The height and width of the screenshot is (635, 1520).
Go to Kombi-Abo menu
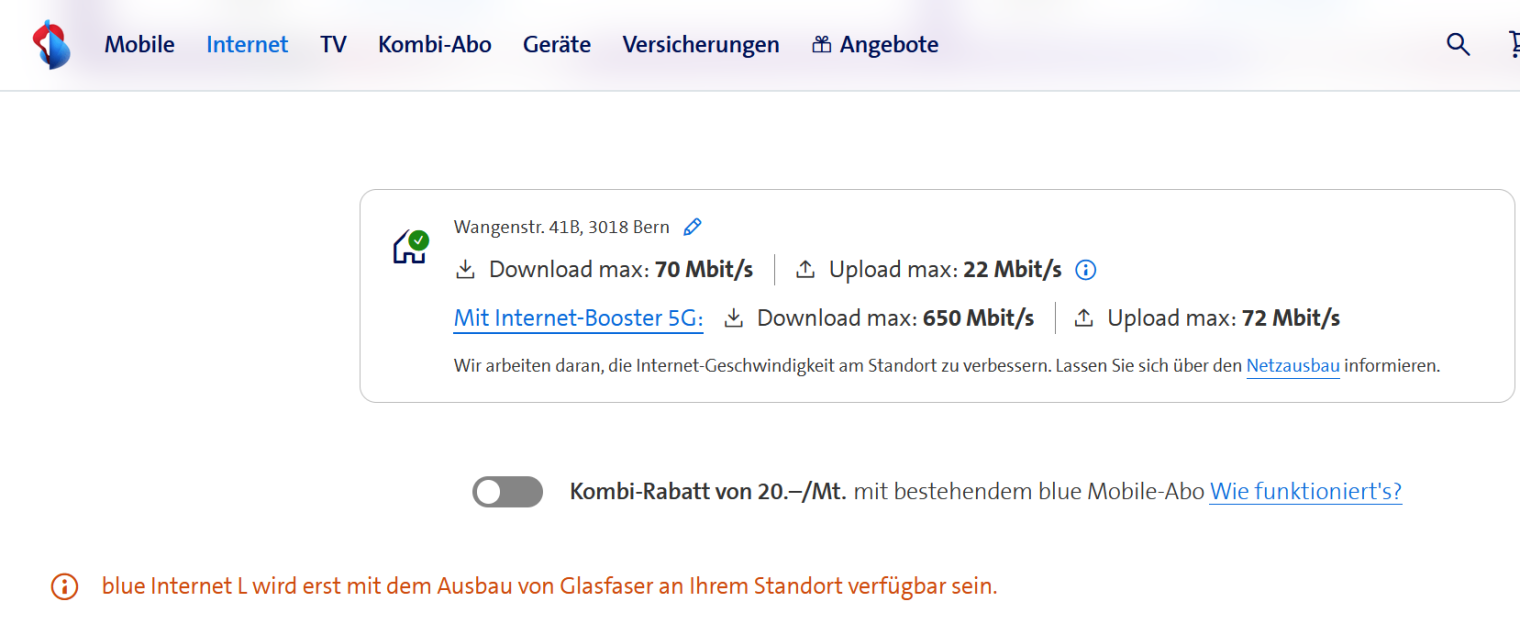tap(434, 45)
